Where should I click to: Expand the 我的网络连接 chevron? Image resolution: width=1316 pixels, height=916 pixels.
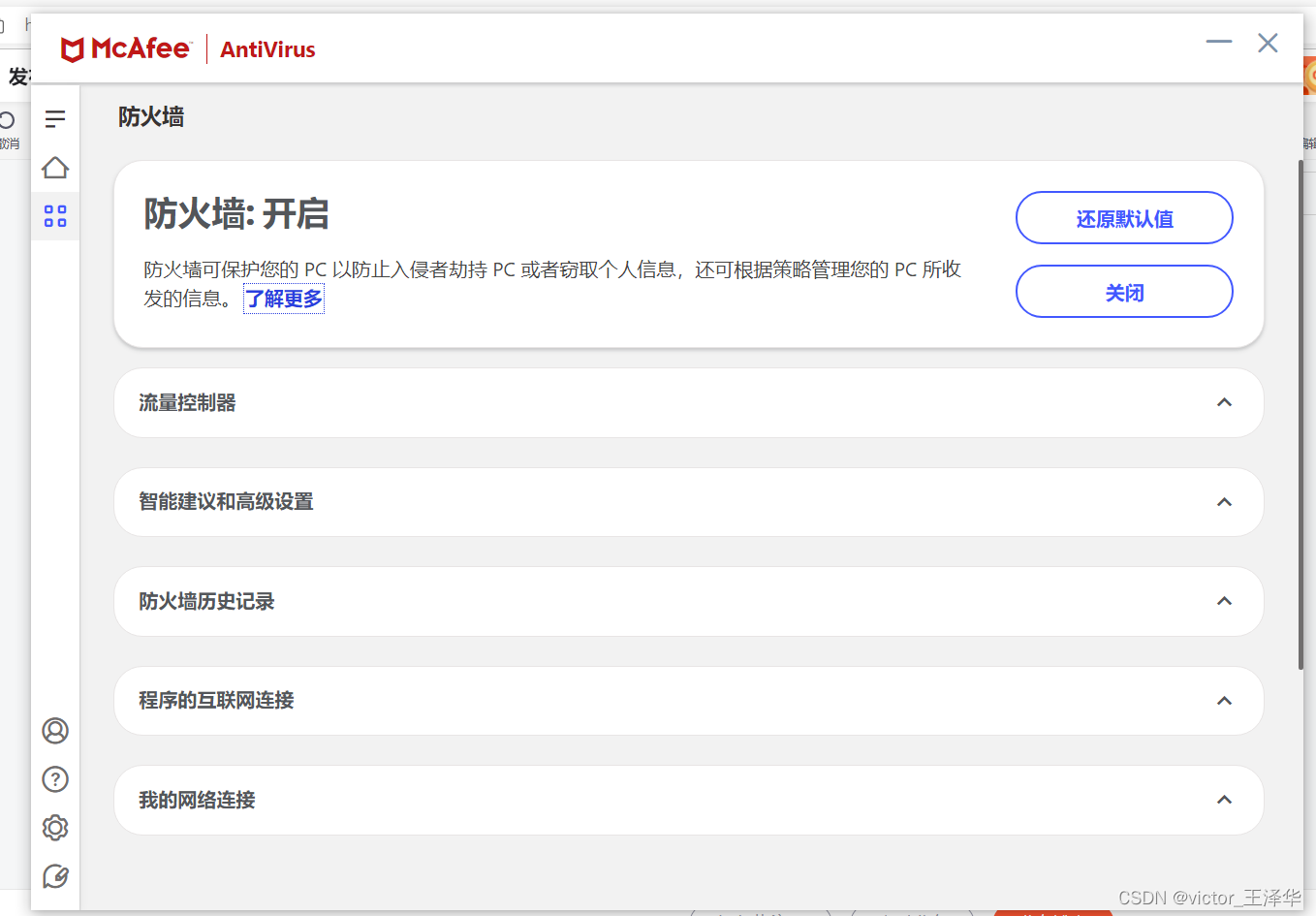coord(1224,800)
